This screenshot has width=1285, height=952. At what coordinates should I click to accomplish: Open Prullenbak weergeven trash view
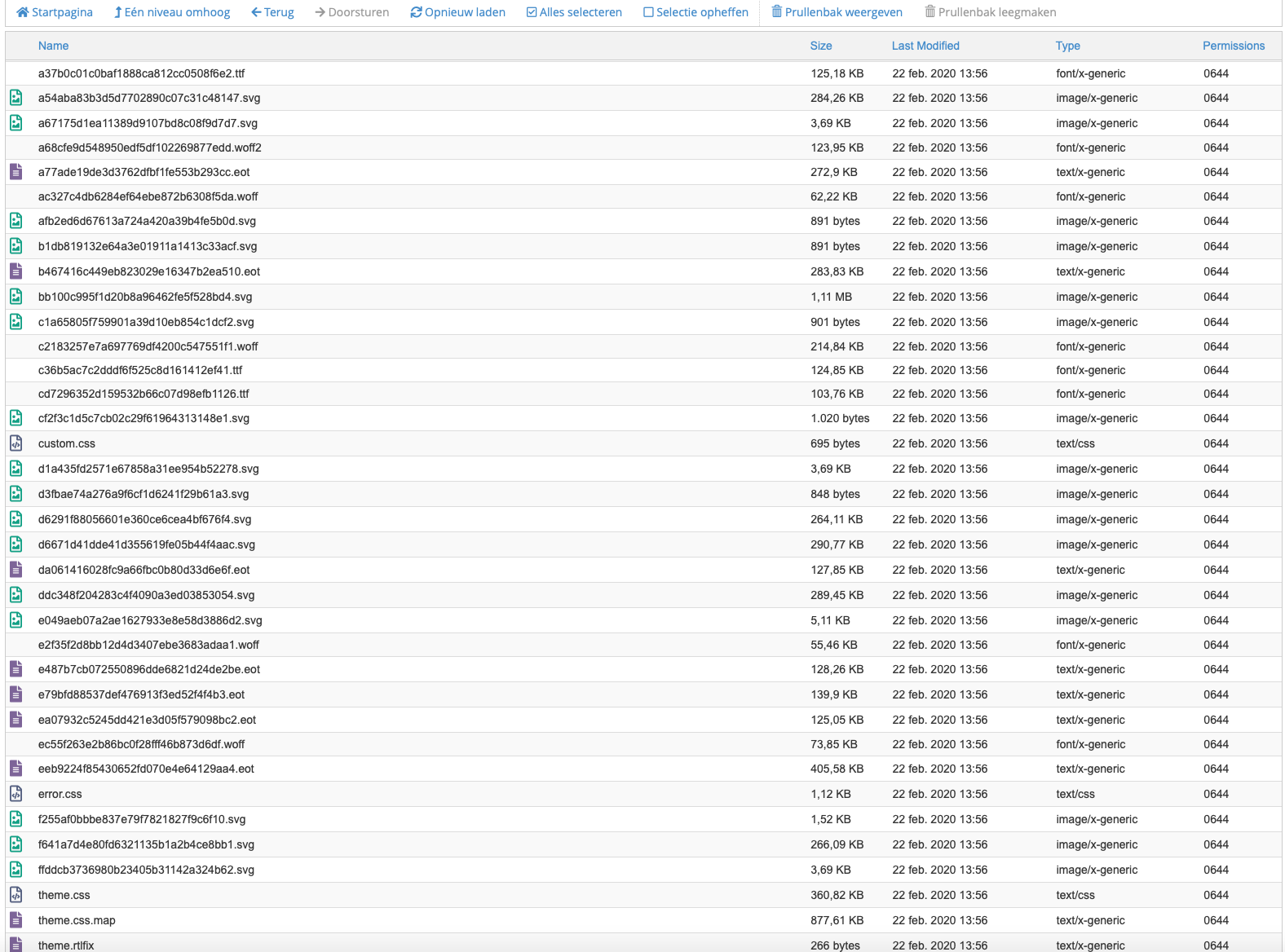(x=837, y=12)
